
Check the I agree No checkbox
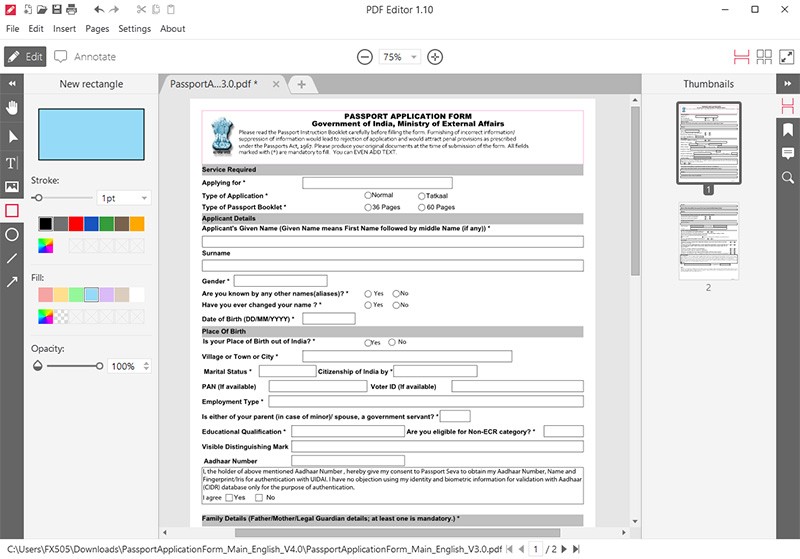tap(259, 498)
